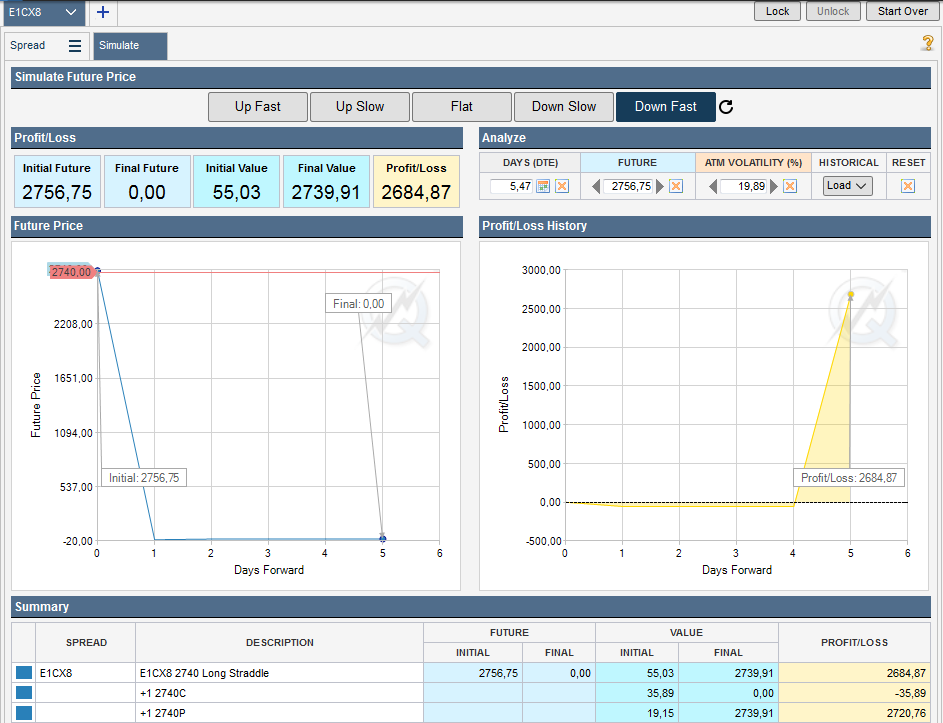
Task: Clear the ATM Volatility override
Action: click(x=790, y=186)
